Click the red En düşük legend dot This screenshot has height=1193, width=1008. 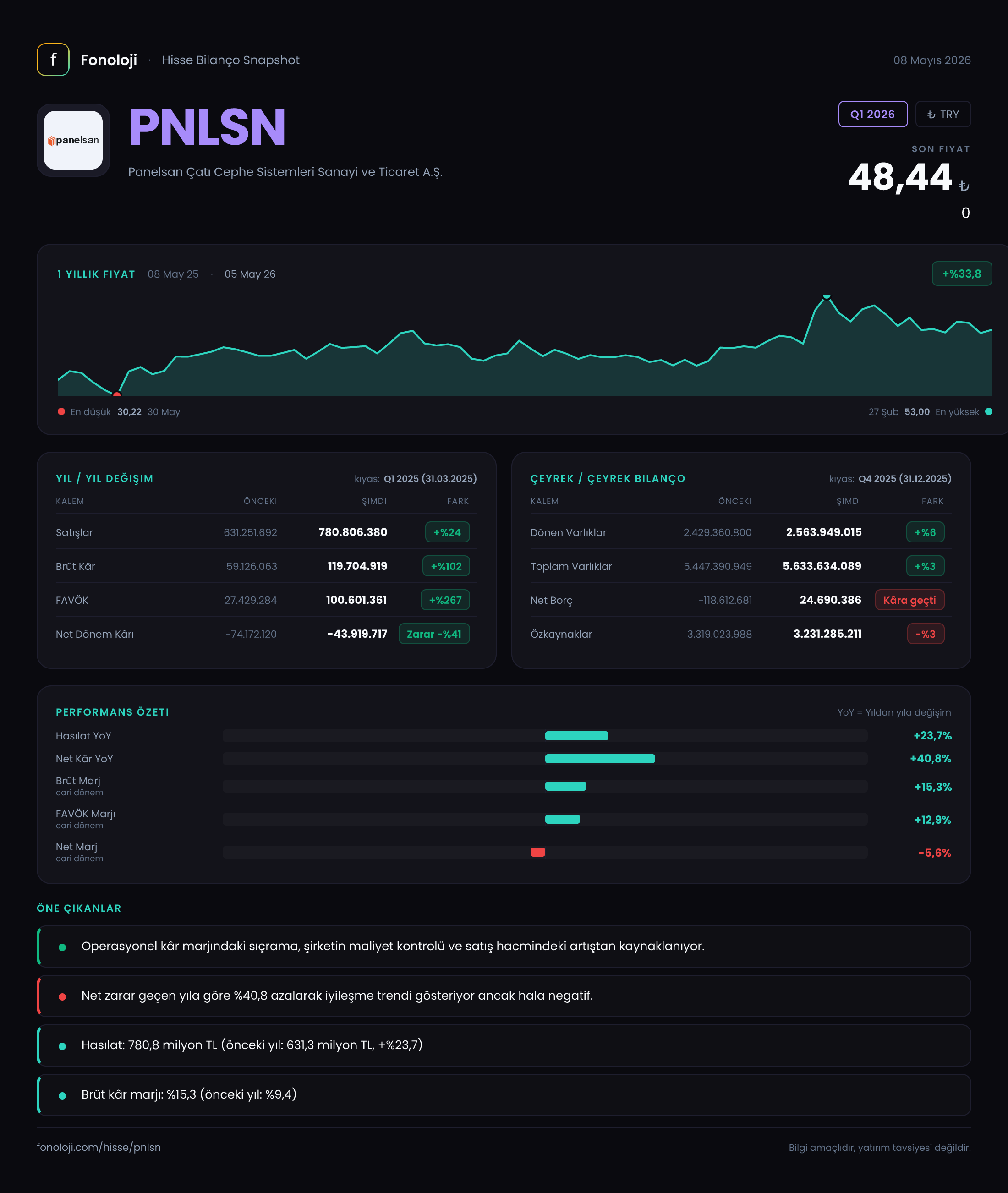pyautogui.click(x=61, y=411)
